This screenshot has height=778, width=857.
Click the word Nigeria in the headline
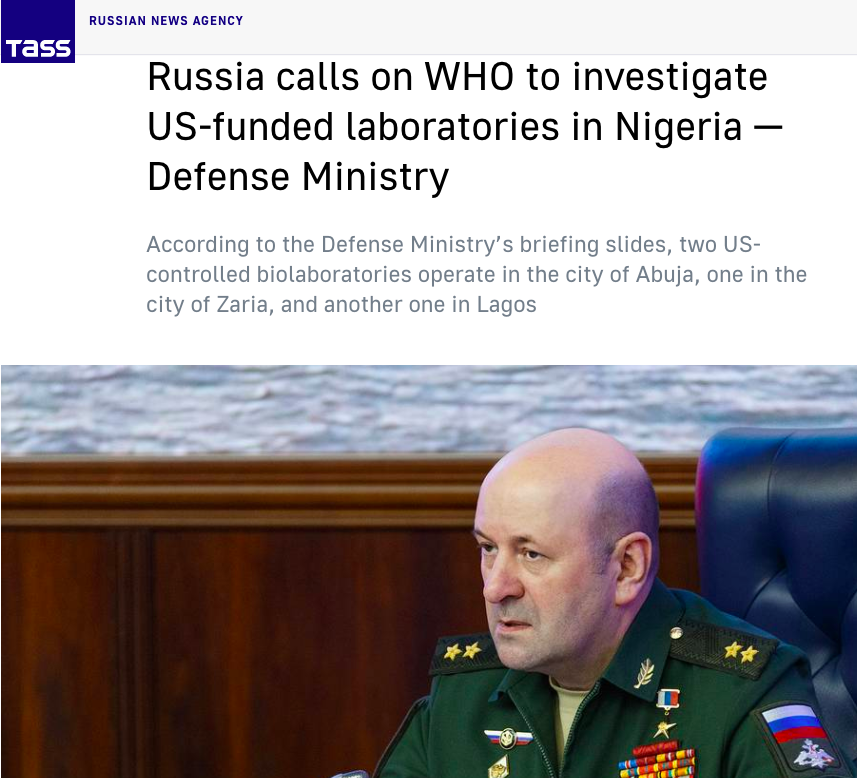click(x=678, y=127)
